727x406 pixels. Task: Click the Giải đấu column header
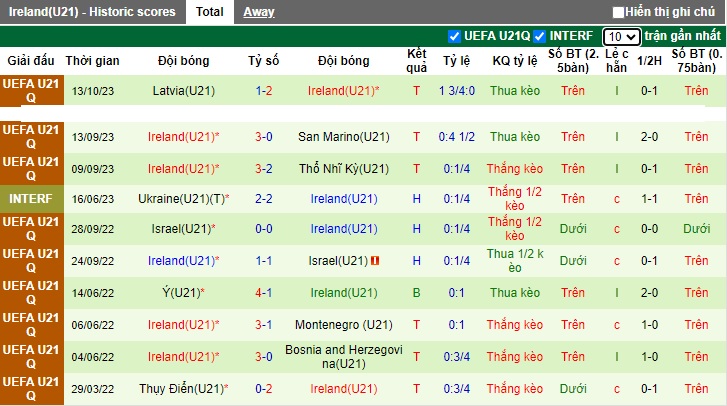[x=31, y=61]
